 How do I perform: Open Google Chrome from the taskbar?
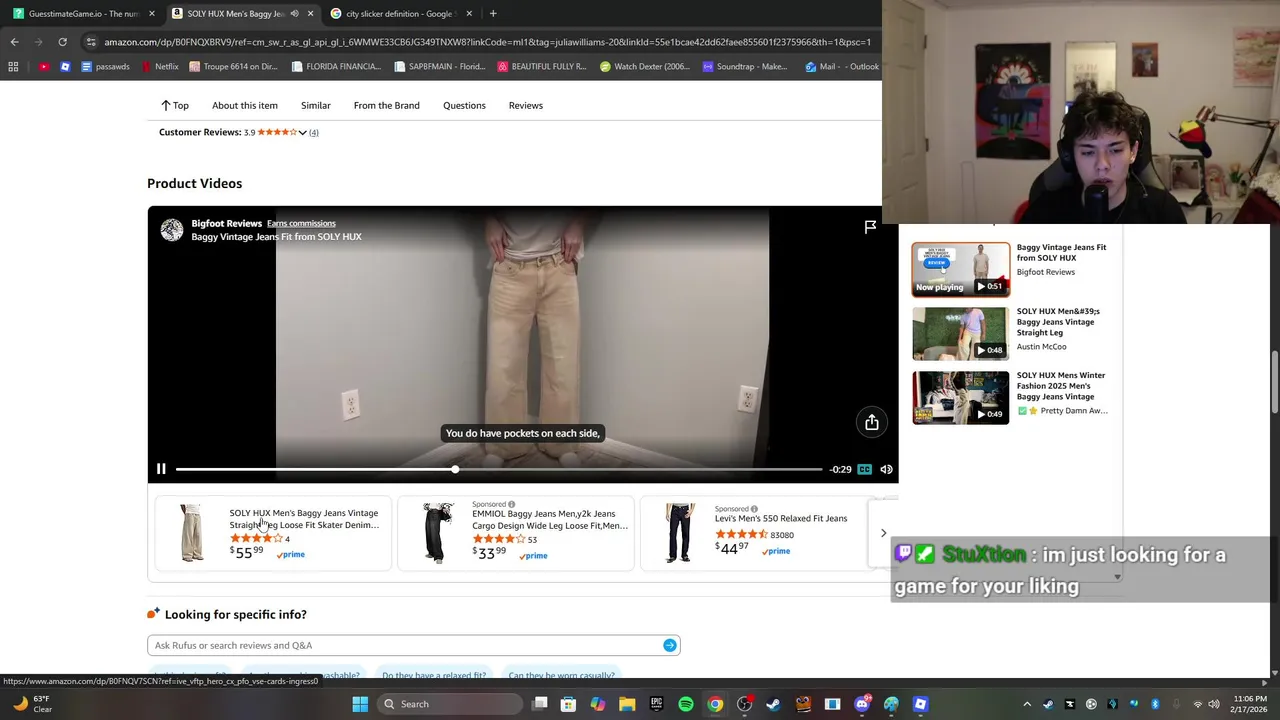click(715, 704)
